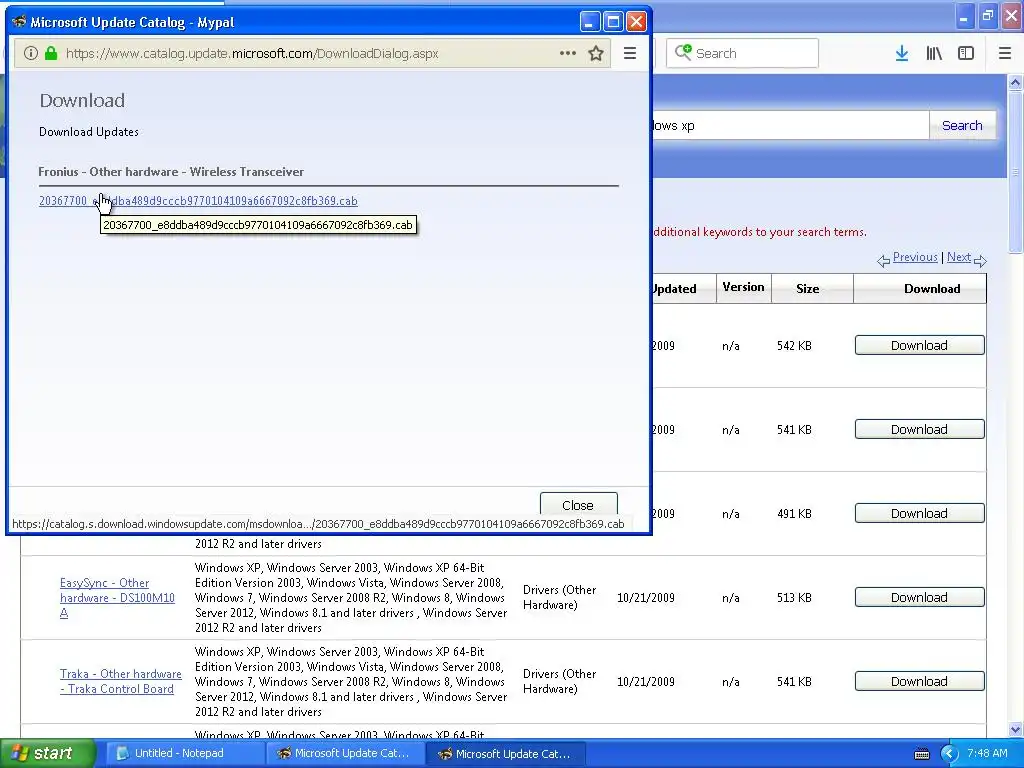This screenshot has height=768, width=1024.
Task: Open the main browser hamburger menu
Action: pos(1005,54)
